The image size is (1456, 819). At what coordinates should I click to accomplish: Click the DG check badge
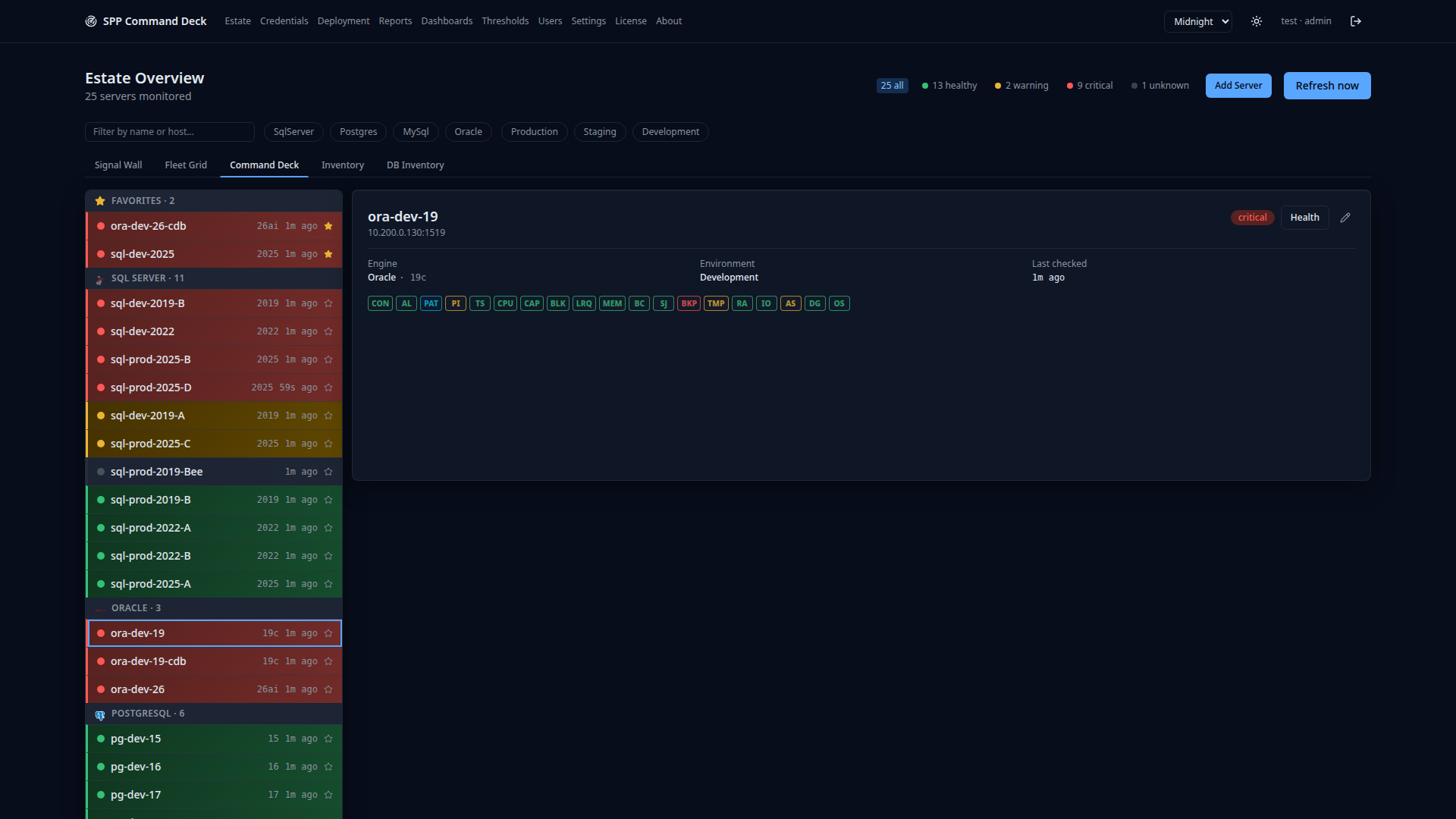[814, 303]
